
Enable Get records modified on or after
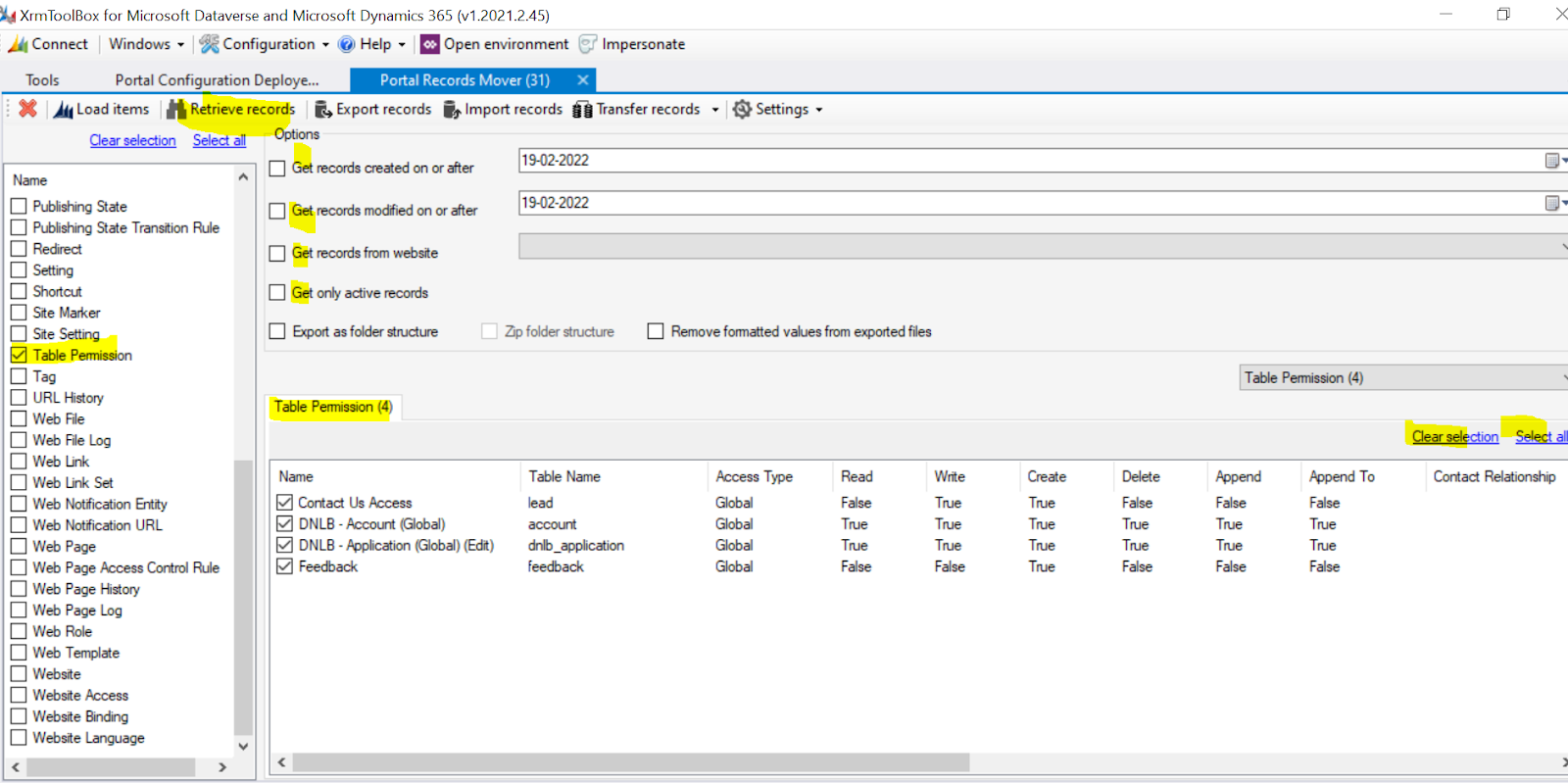277,211
